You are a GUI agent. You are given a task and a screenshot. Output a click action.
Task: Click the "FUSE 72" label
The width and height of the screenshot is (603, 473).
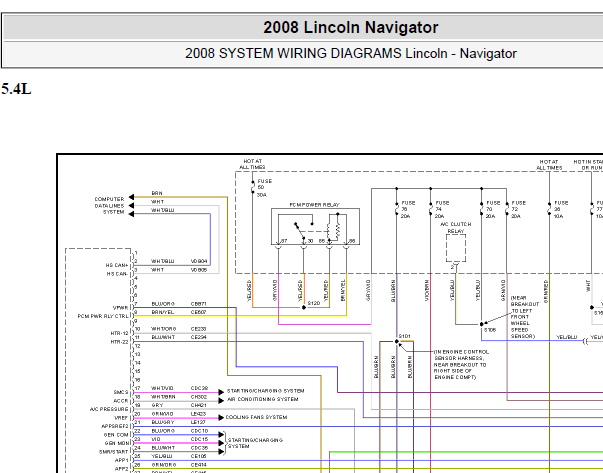(x=518, y=210)
